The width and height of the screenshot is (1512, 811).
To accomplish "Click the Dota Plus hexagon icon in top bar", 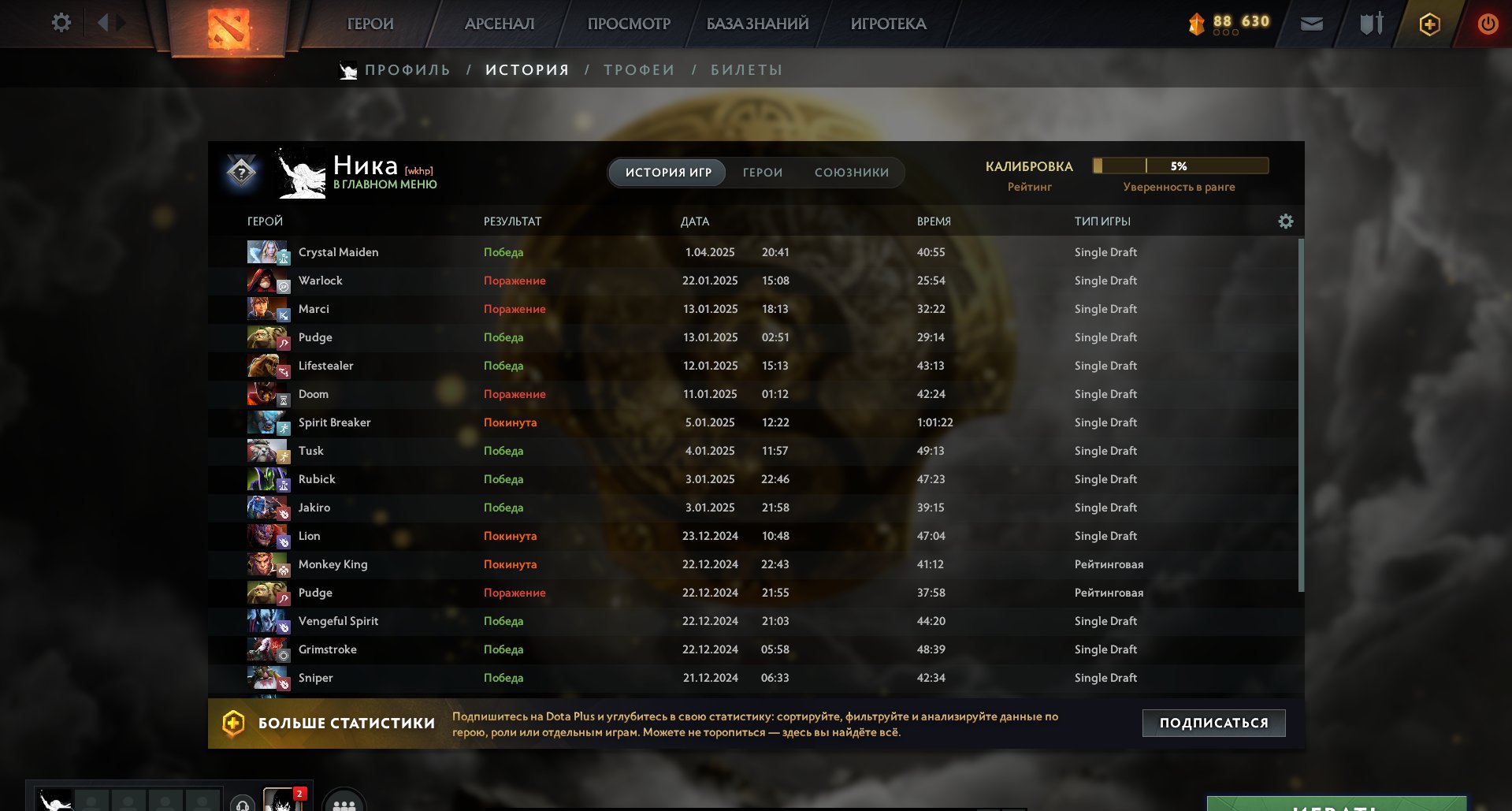I will point(1429,24).
